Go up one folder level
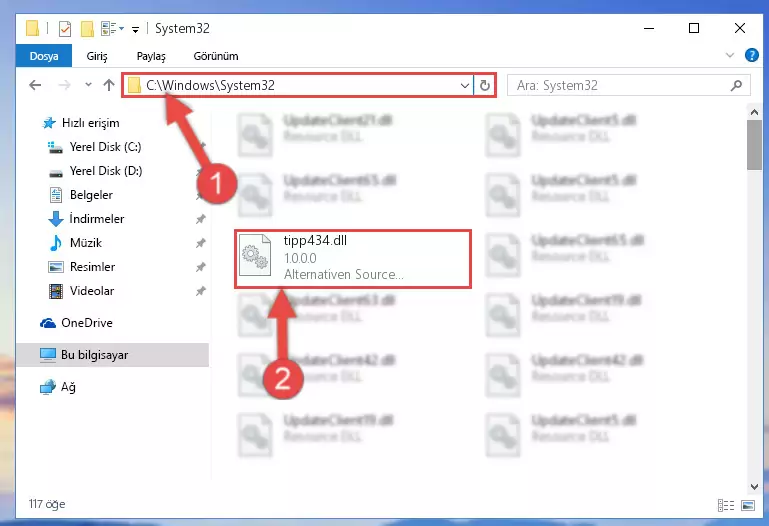The width and height of the screenshot is (769, 526). [x=108, y=85]
